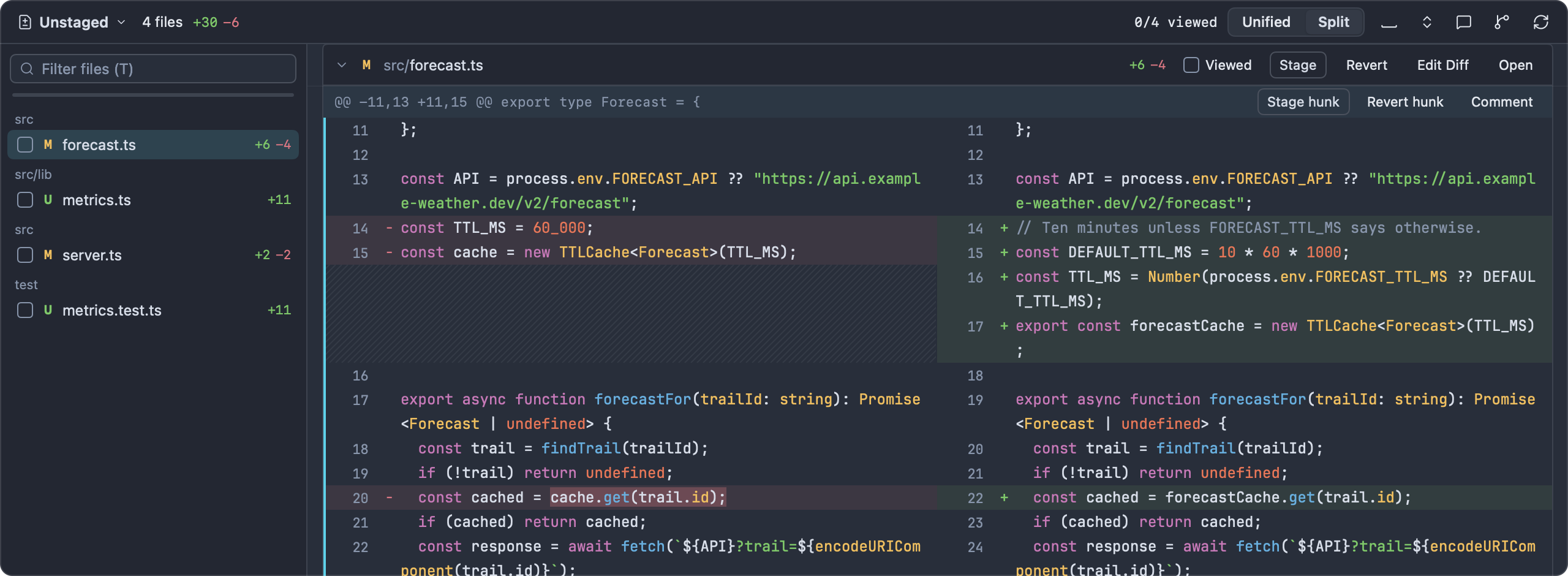Click the M status badge beside forecast.ts in sidebar
Viewport: 1568px width, 576px height.
click(48, 145)
